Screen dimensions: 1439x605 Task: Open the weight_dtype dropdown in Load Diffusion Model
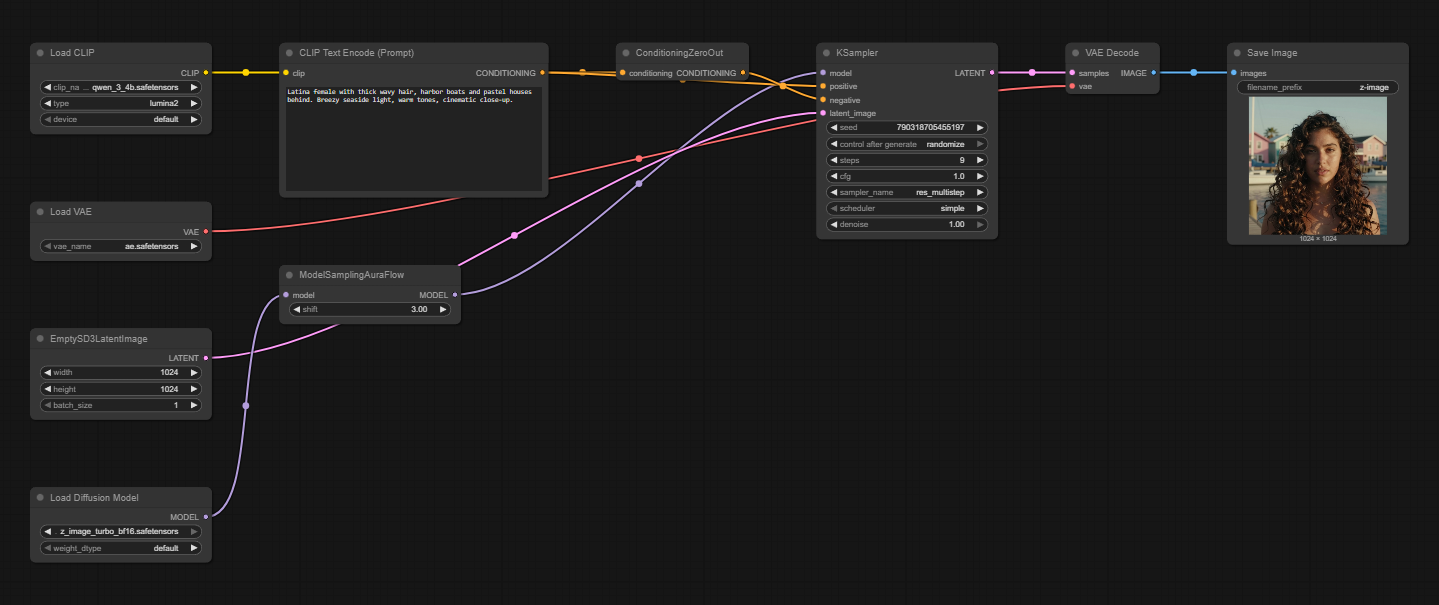click(x=120, y=548)
